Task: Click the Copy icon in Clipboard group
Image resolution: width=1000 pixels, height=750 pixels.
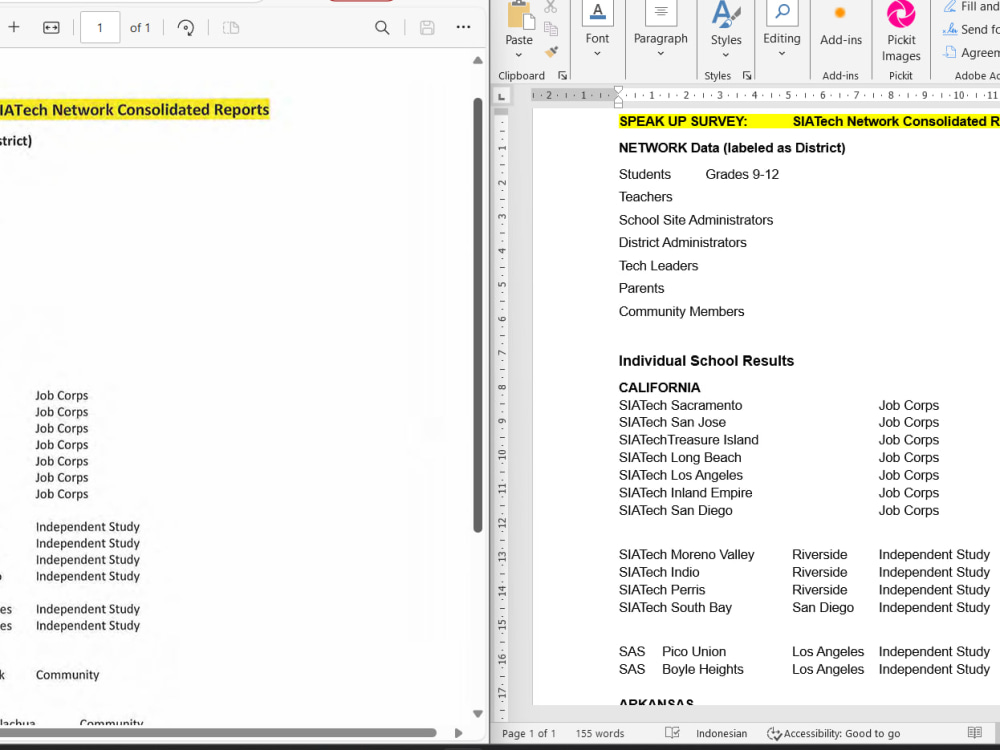Action: pos(551,29)
